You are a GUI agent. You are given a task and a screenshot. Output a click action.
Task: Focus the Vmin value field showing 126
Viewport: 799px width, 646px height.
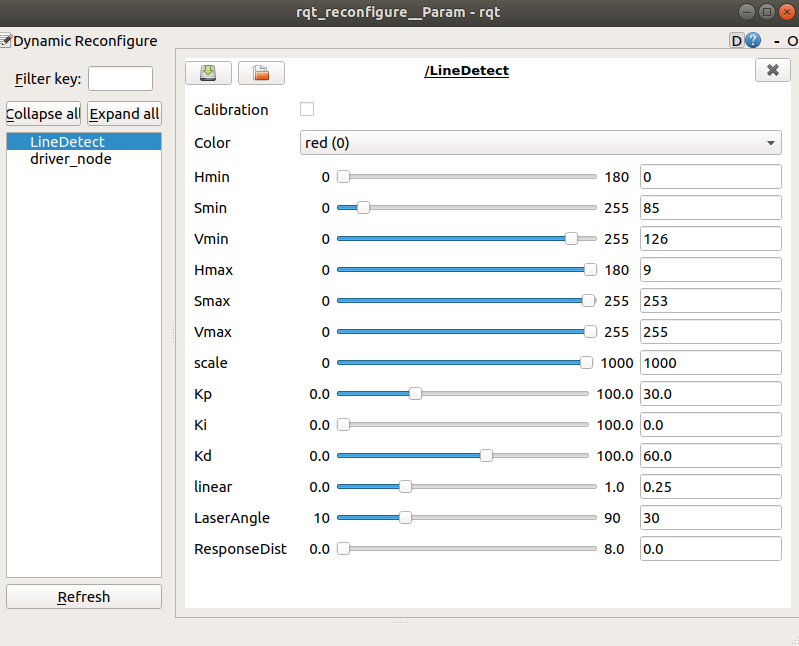(x=710, y=239)
